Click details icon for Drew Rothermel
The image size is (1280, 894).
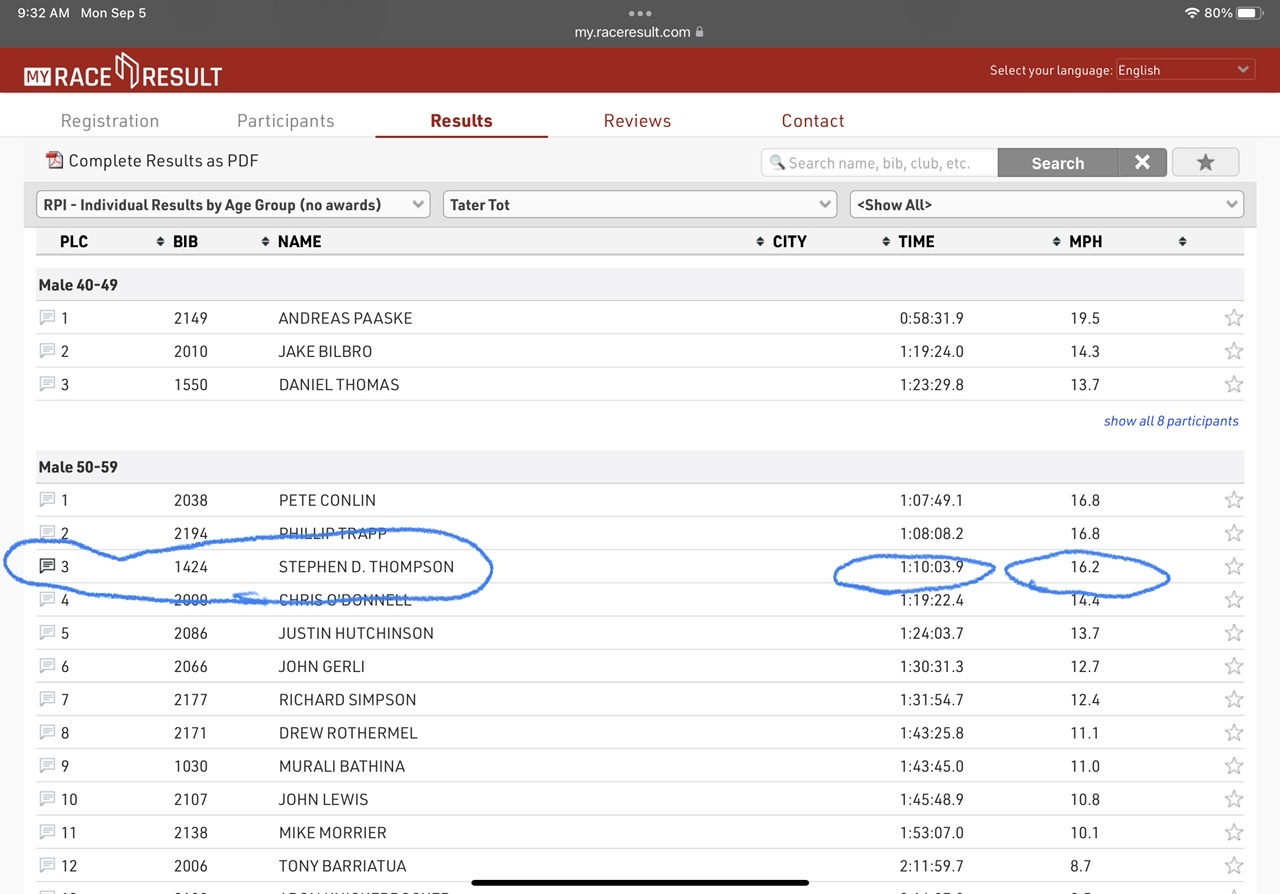[x=47, y=732]
